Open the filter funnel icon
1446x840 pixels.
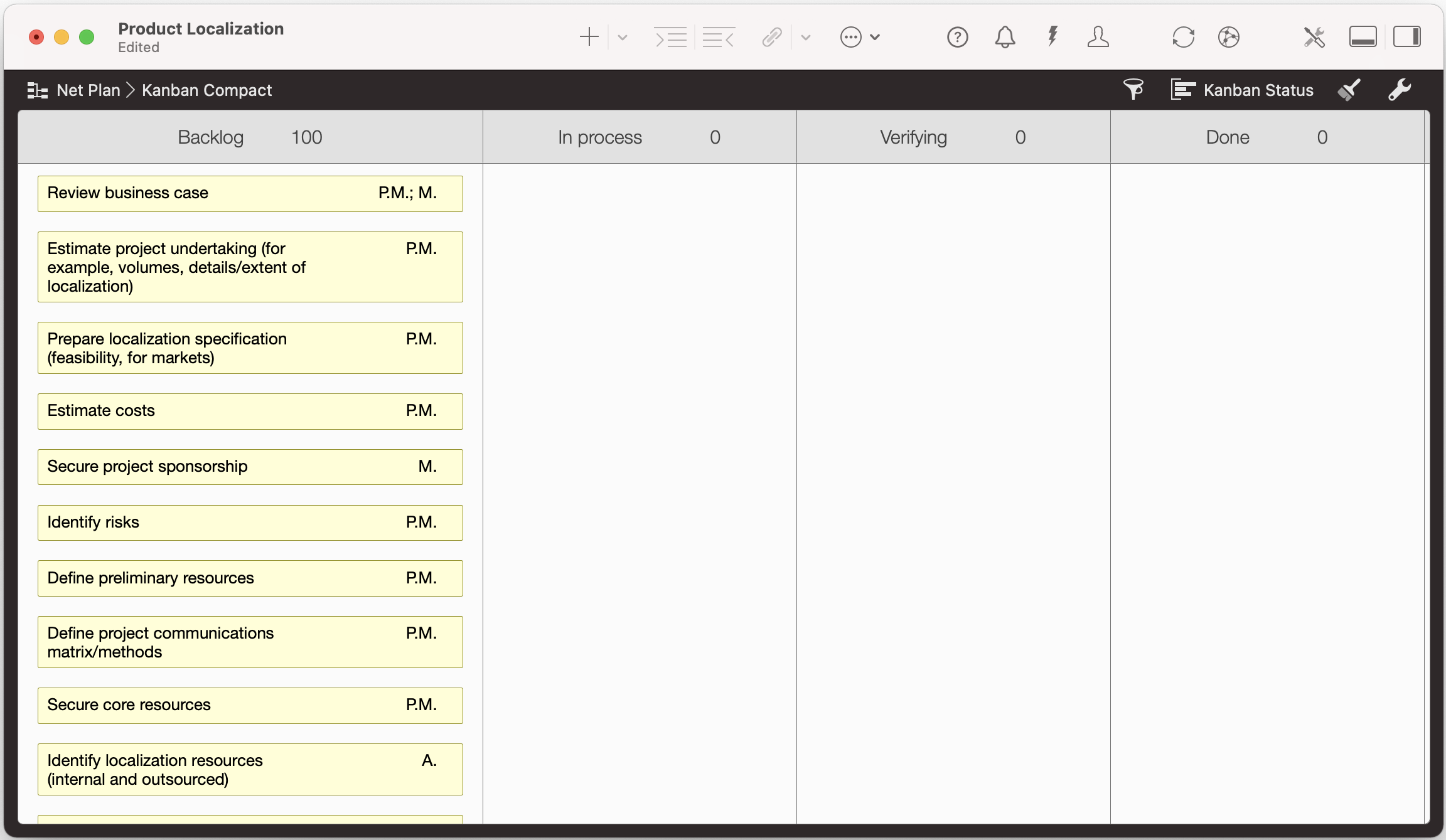click(1133, 90)
